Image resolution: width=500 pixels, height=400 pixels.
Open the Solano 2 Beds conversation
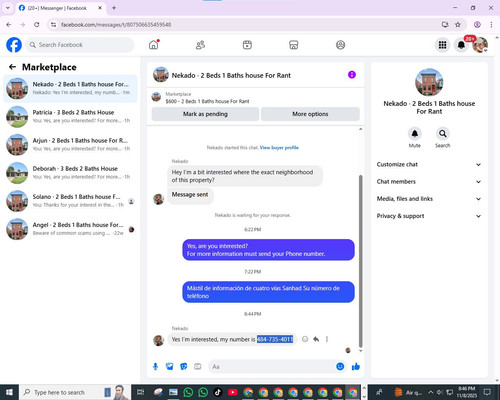pyautogui.click(x=70, y=201)
